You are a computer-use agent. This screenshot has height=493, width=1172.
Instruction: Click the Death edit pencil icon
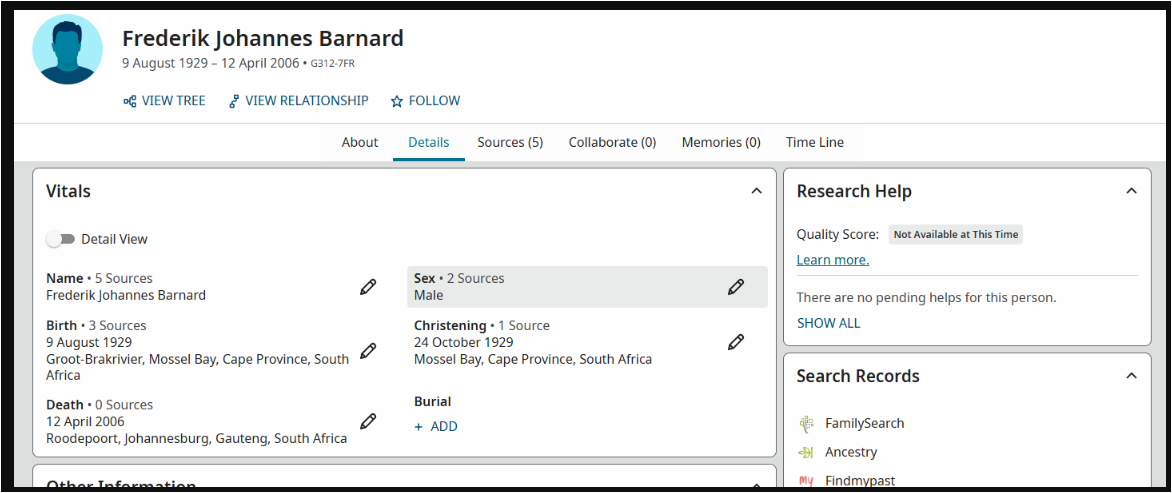click(368, 421)
